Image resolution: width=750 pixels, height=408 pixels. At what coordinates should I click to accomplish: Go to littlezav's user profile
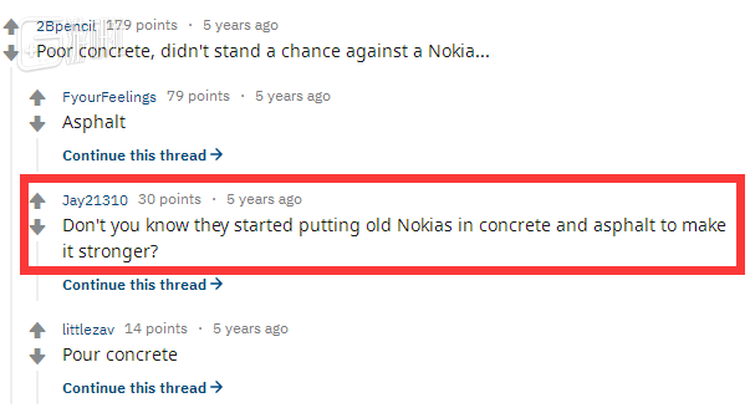[x=89, y=329]
